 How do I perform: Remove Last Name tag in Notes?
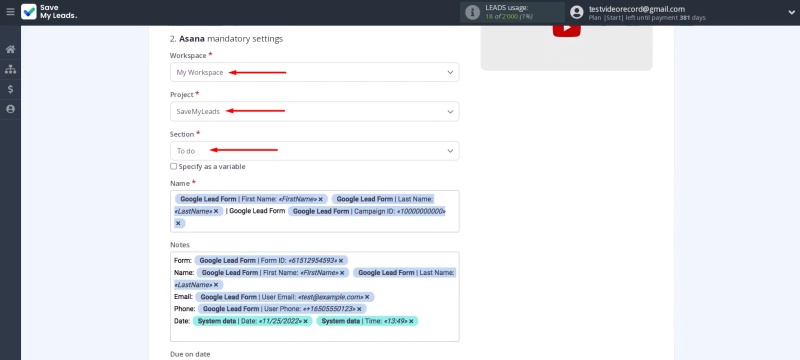point(216,285)
